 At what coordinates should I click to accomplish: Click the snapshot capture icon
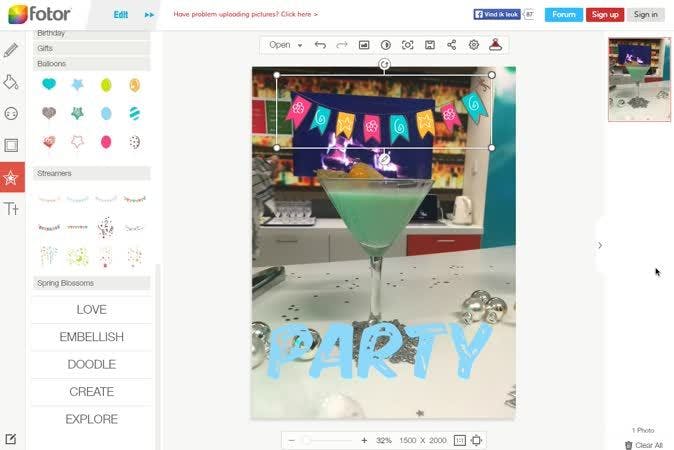point(407,45)
